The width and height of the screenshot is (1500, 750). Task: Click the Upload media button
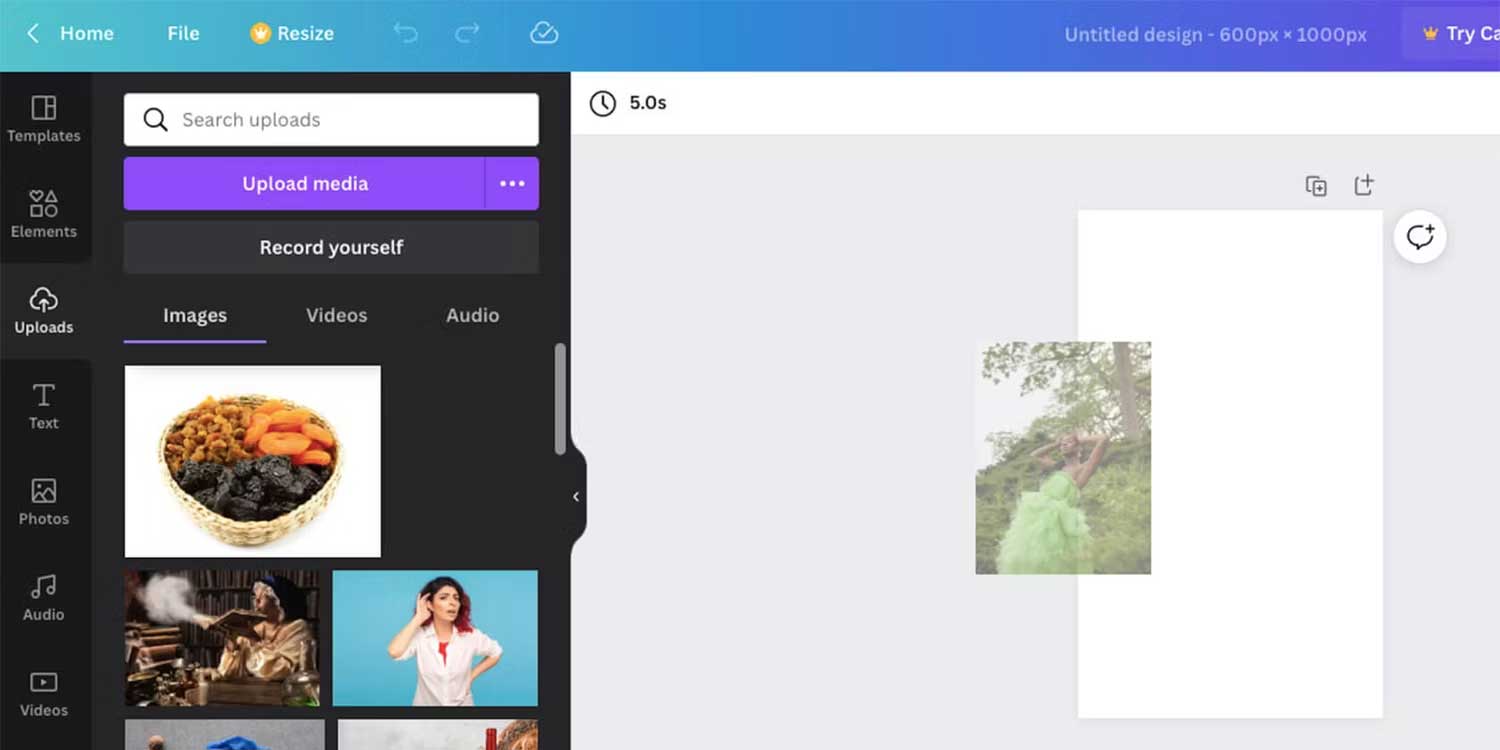pyautogui.click(x=305, y=183)
